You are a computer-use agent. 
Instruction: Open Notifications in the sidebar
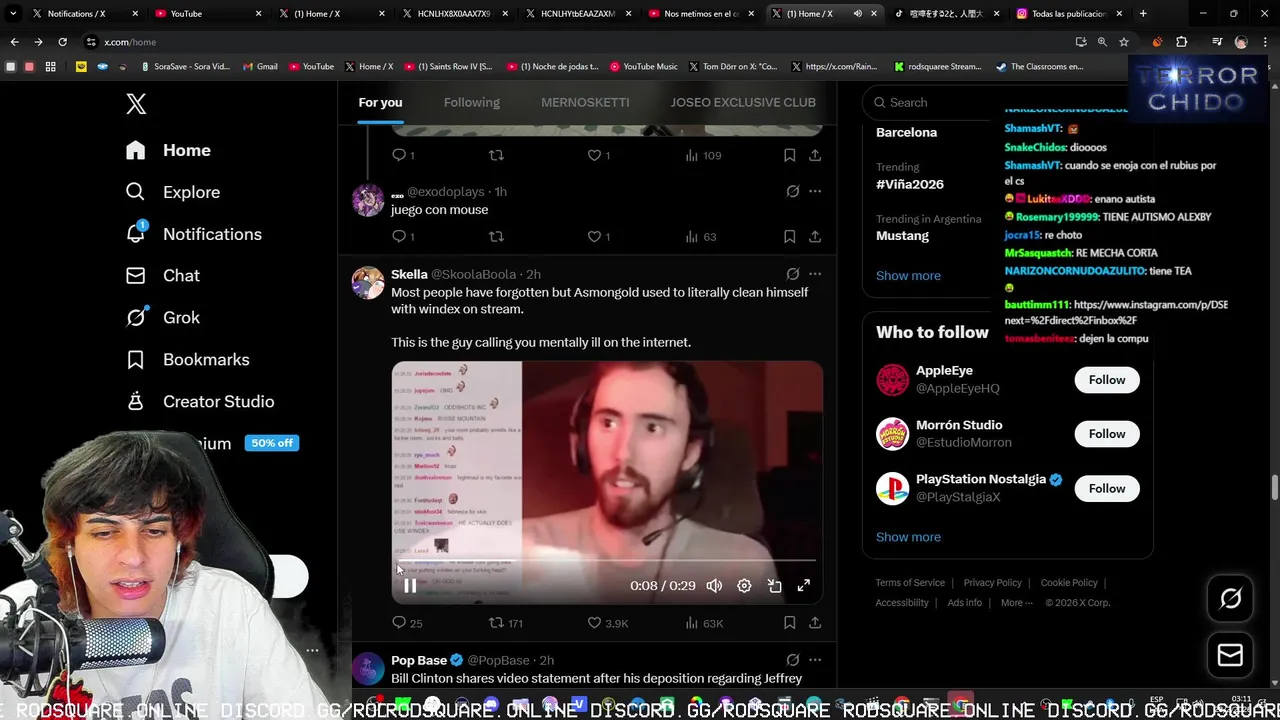[x=193, y=234]
